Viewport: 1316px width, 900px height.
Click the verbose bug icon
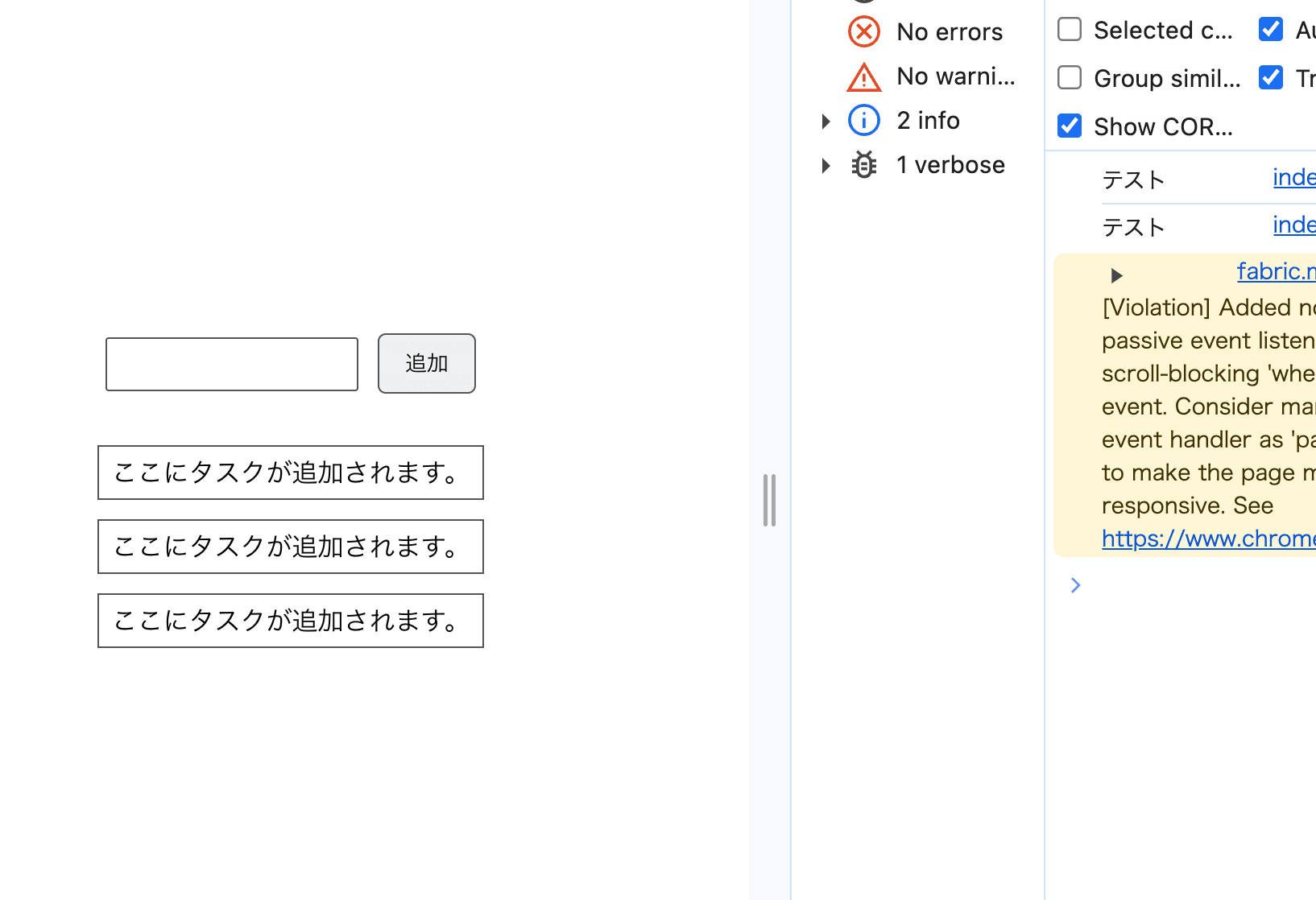click(864, 165)
